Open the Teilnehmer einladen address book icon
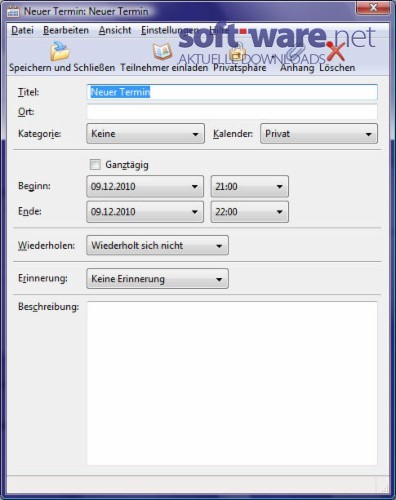Screen dimensions: 396x500 tap(162, 51)
